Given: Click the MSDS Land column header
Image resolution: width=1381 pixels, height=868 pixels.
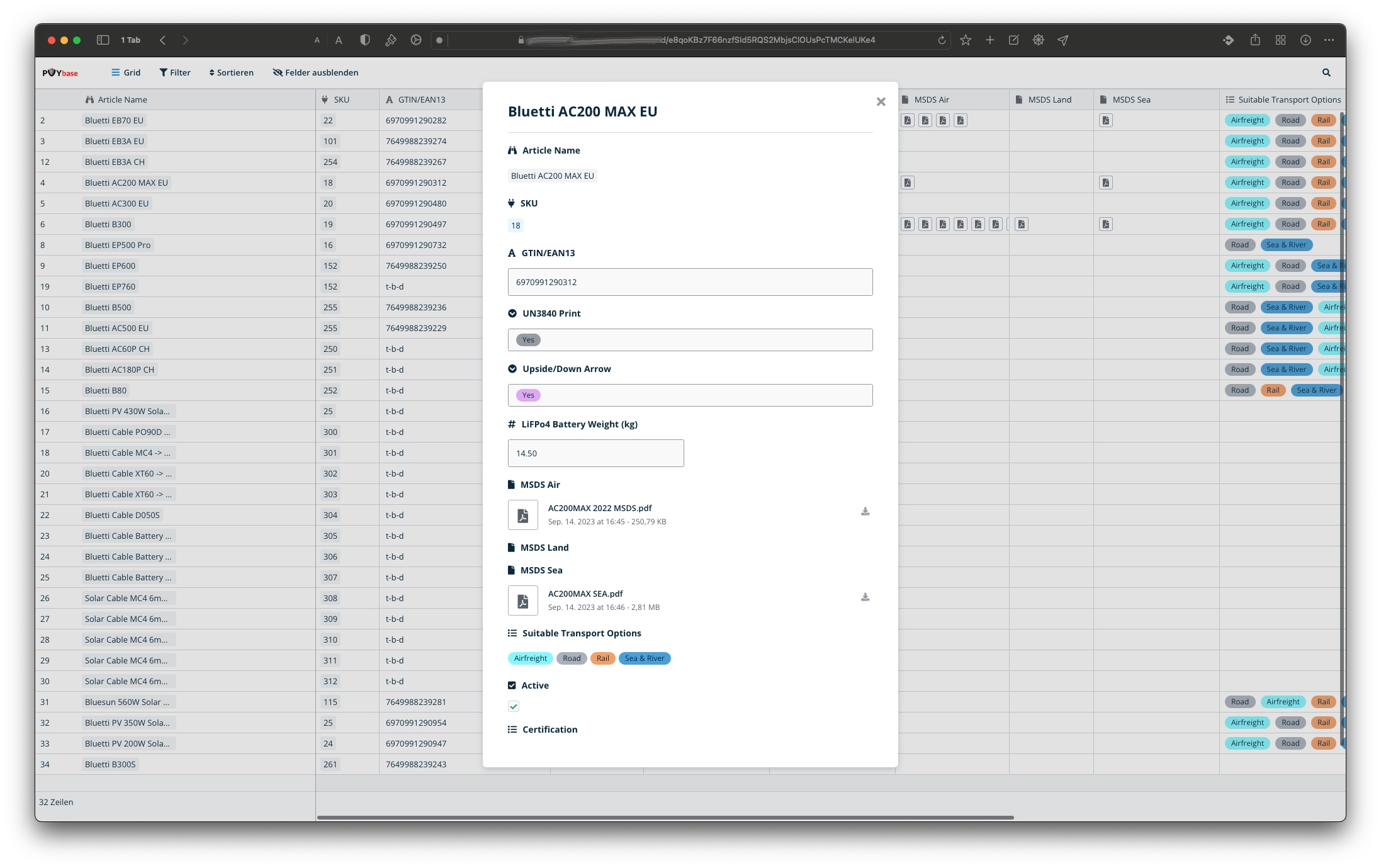Looking at the screenshot, I should (x=1051, y=99).
